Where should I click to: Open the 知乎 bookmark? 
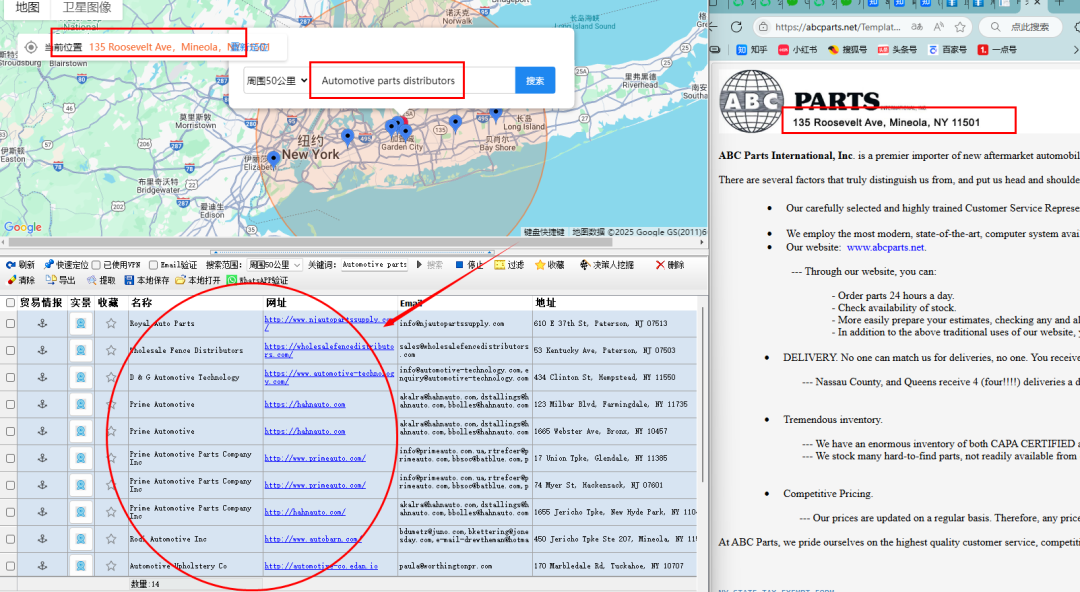[x=751, y=50]
